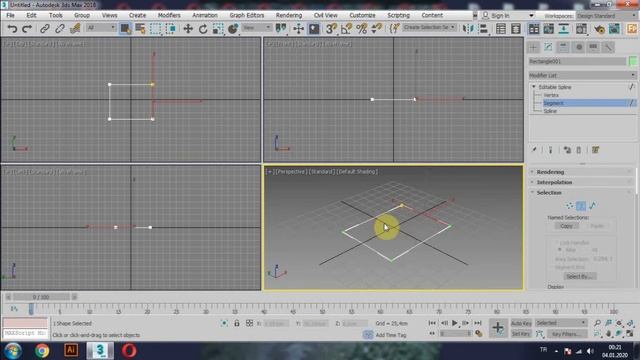Activate the Select and Rotate tool
The height and width of the screenshot is (360, 640).
point(203,29)
